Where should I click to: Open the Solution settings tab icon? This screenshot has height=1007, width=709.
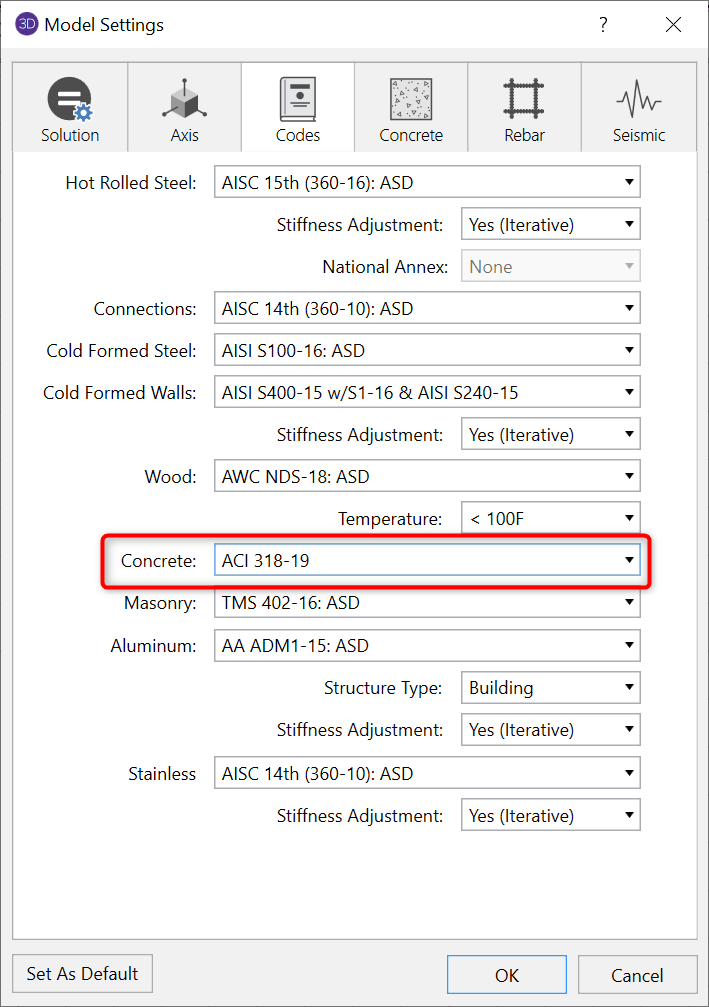pos(69,100)
